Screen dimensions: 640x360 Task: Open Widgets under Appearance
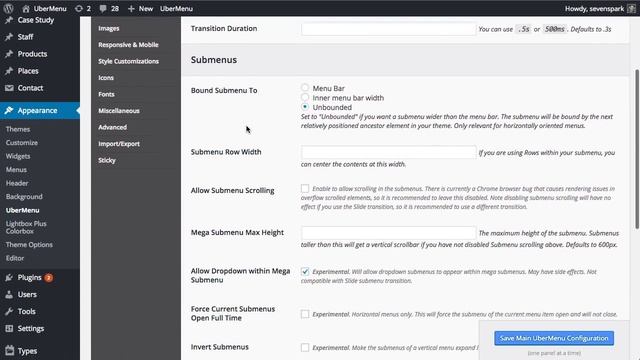18,156
